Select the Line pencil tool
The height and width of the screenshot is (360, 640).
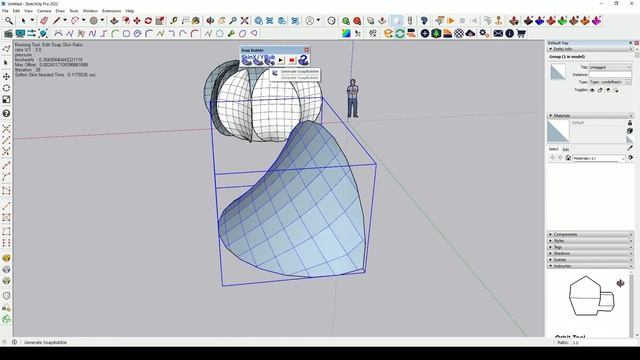coord(56,21)
